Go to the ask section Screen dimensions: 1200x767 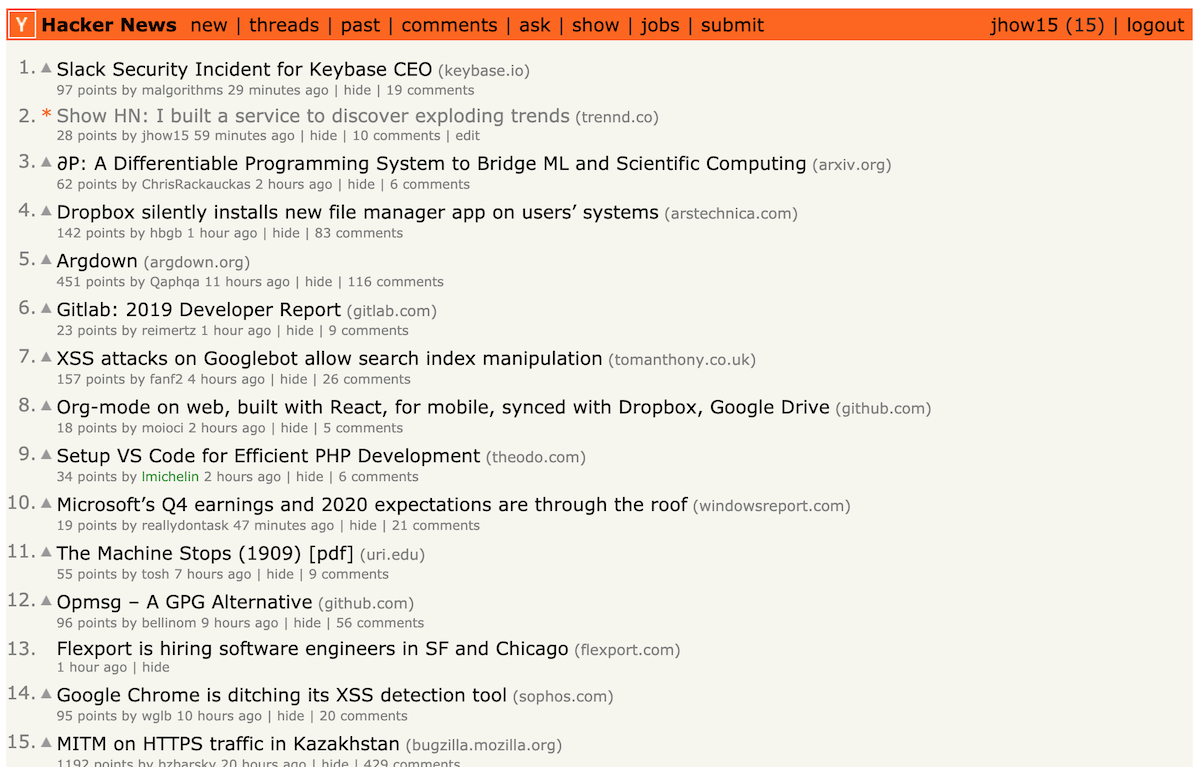pyautogui.click(x=535, y=25)
